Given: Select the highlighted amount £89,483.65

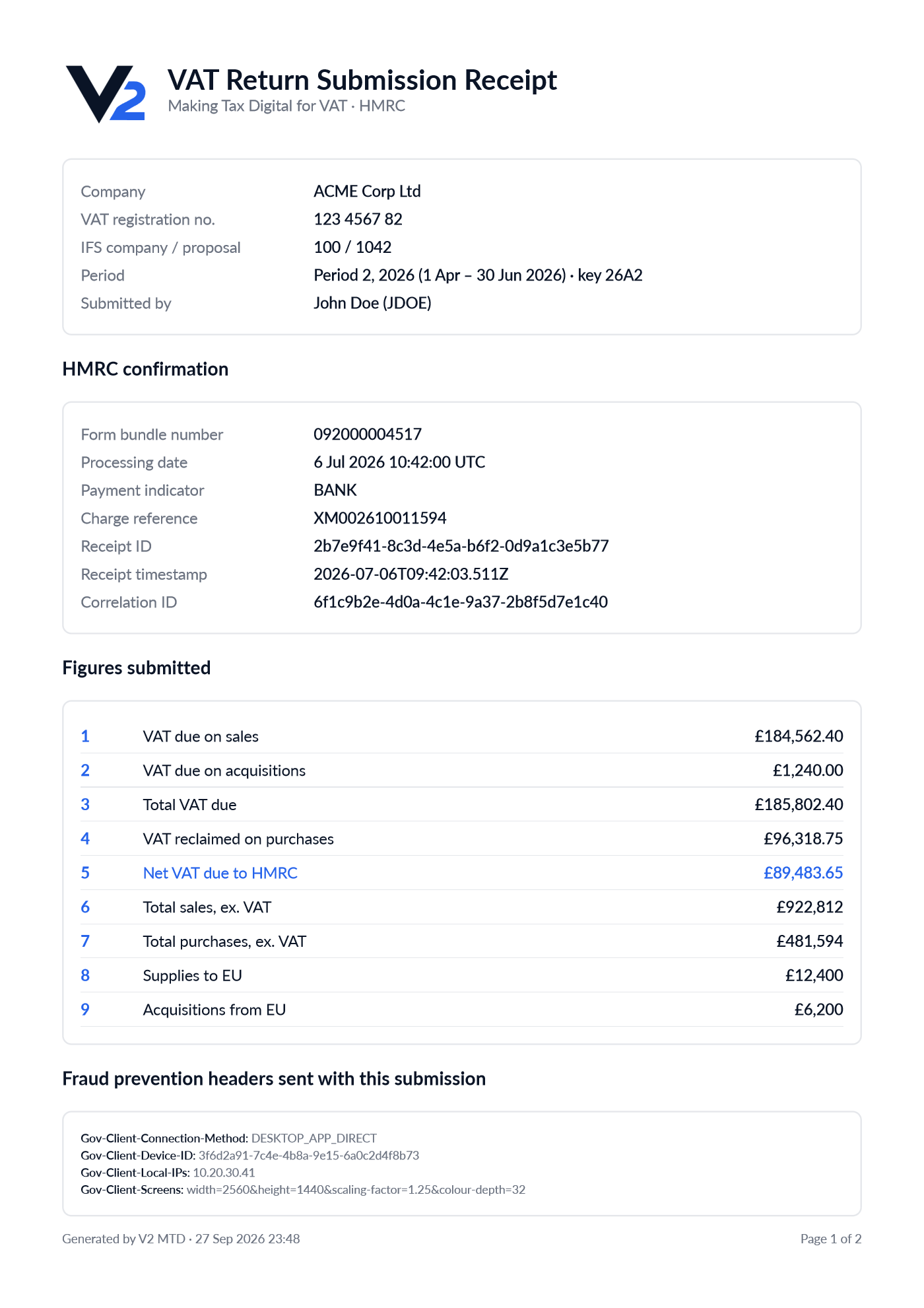Looking at the screenshot, I should coord(803,873).
